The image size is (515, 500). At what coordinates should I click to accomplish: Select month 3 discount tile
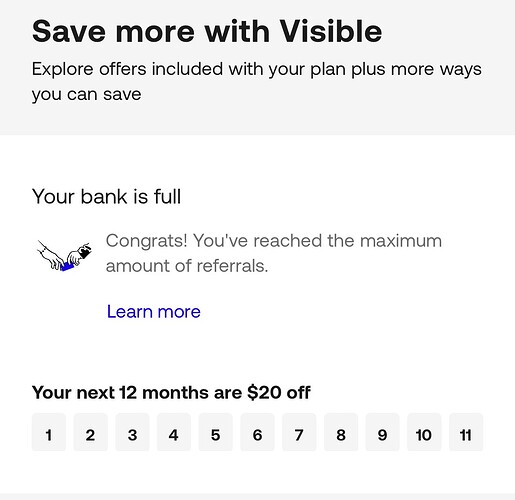click(x=132, y=432)
